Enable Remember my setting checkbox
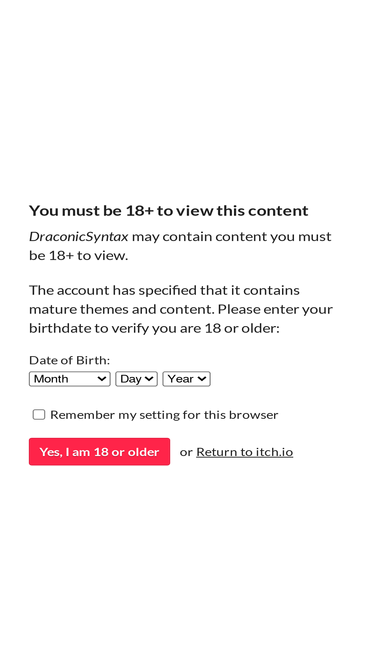The height and width of the screenshot is (667, 375). click(39, 415)
